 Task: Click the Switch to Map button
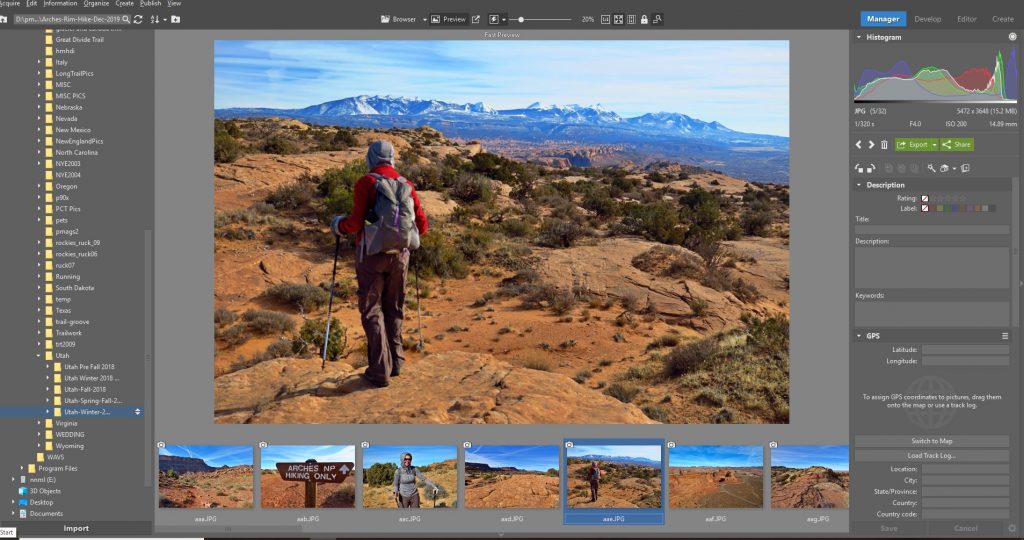(x=931, y=441)
